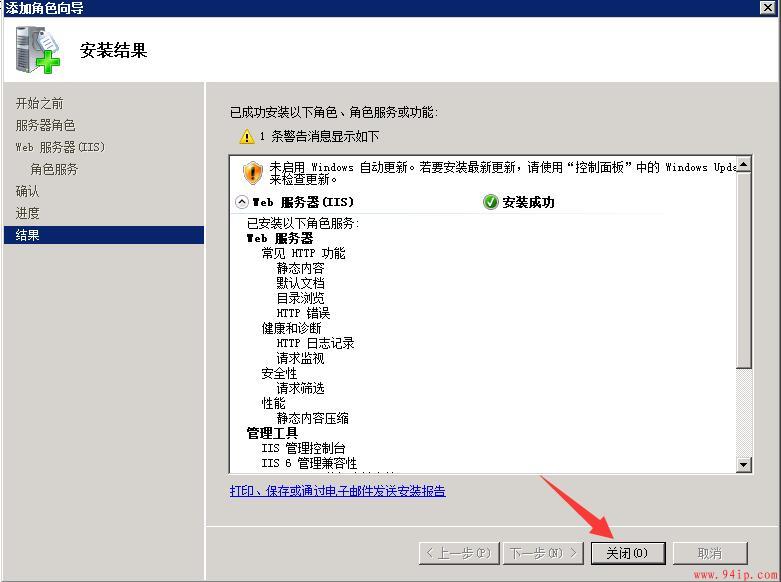Click the IIS 6 管理兼容性 entry
Screen dimensions: 781x582
(309, 463)
